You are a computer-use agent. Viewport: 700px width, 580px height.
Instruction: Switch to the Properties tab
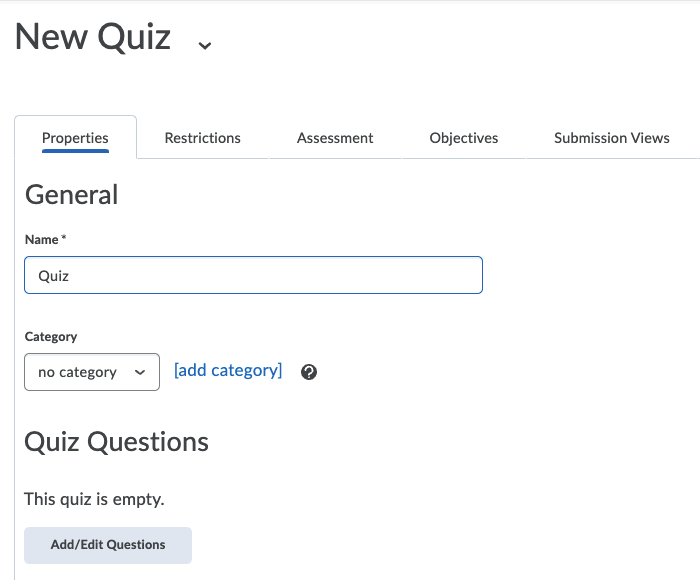coord(75,138)
